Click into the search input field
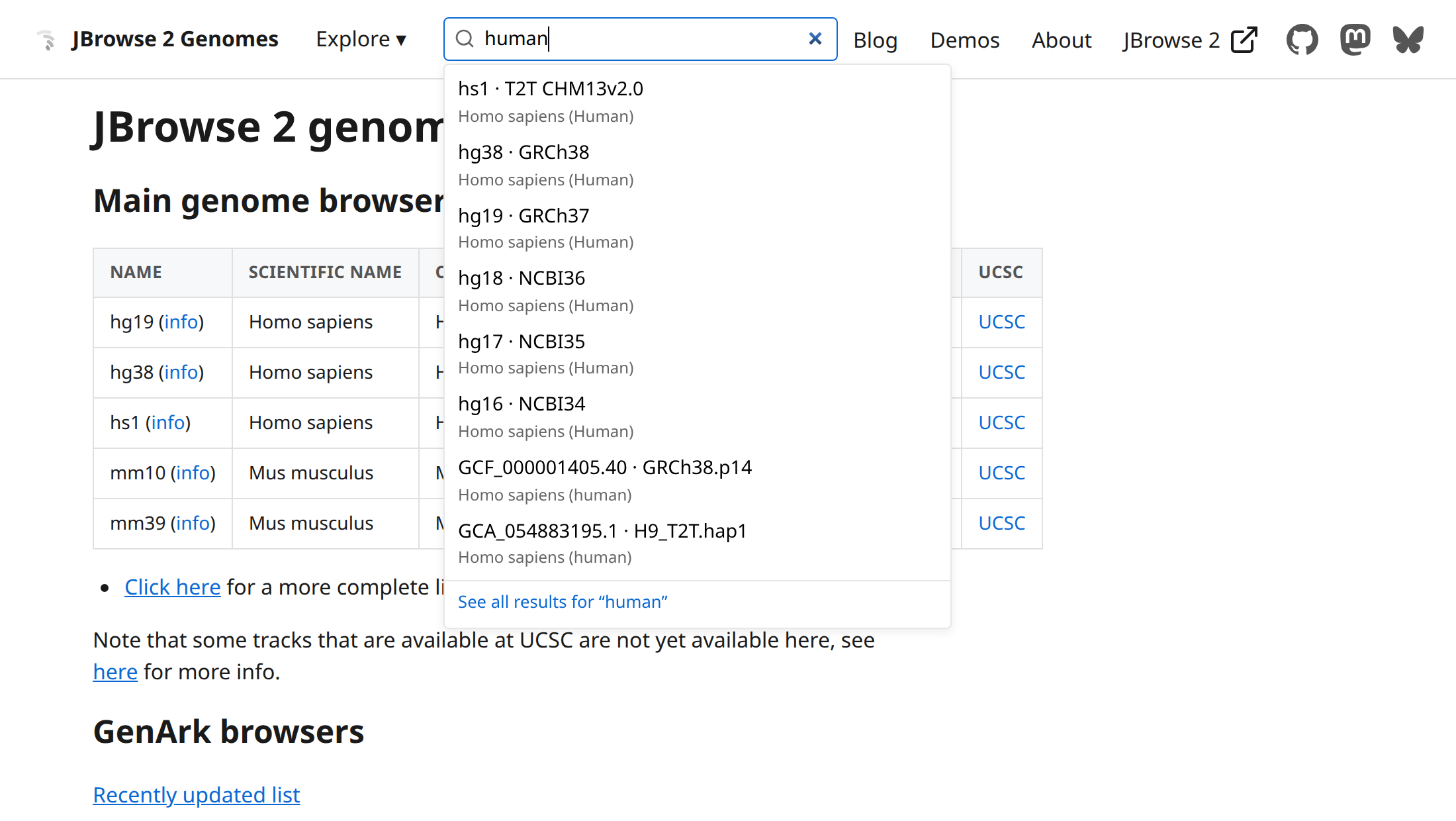Viewport: 1456px width, 821px height. [642, 39]
